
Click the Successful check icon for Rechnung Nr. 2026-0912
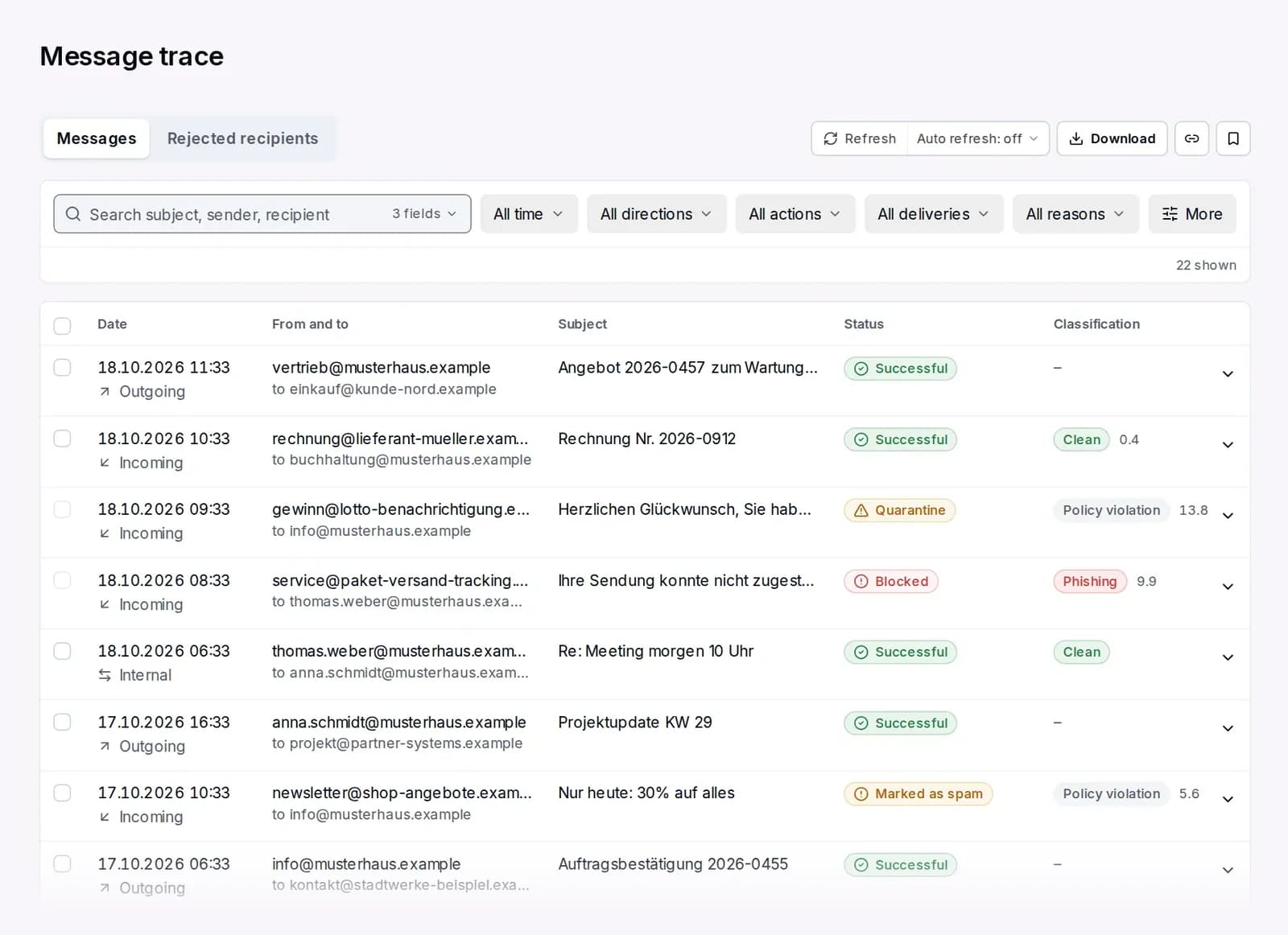coord(861,439)
